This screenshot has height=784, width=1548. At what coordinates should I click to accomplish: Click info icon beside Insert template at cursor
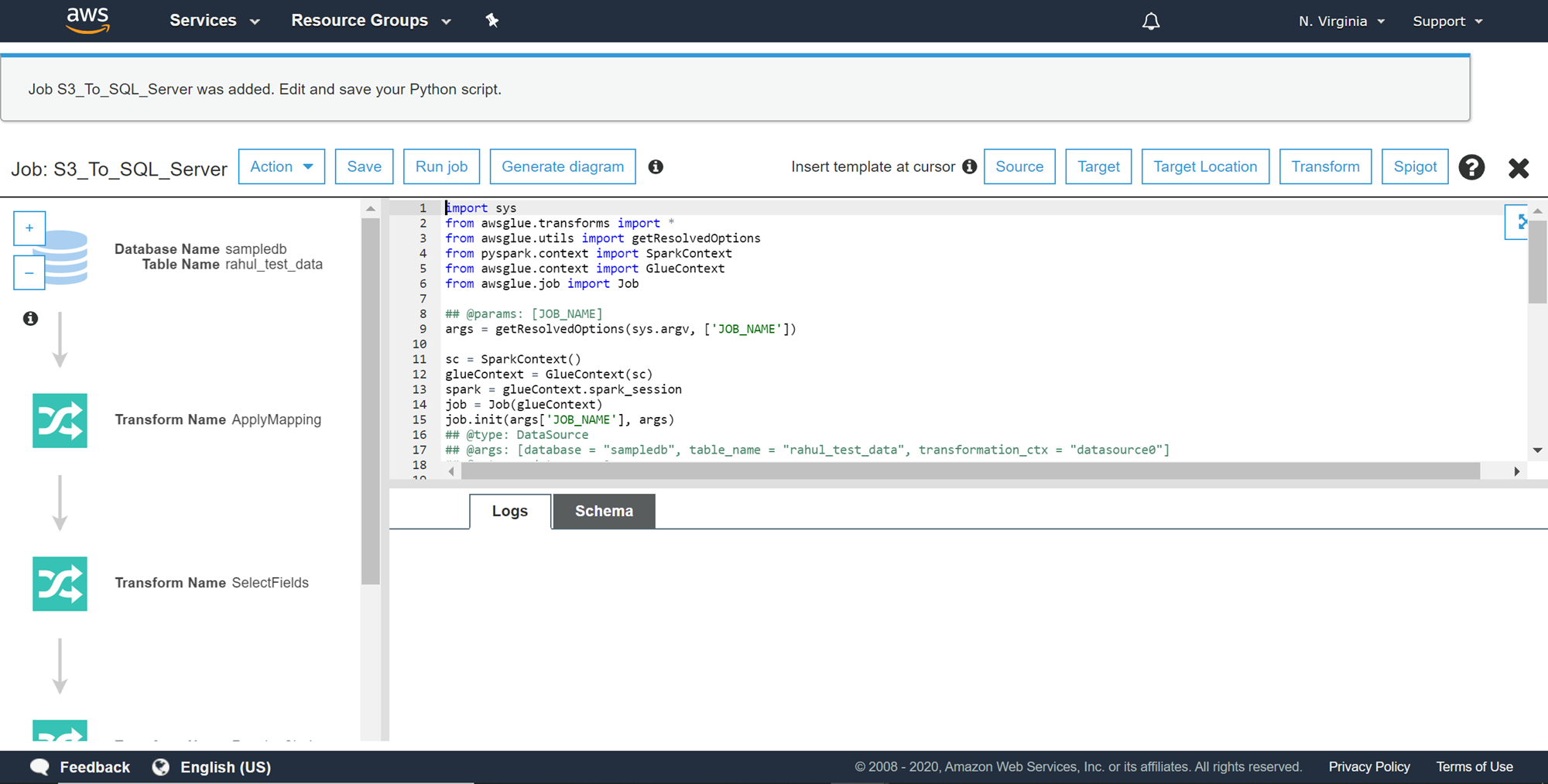click(x=969, y=167)
